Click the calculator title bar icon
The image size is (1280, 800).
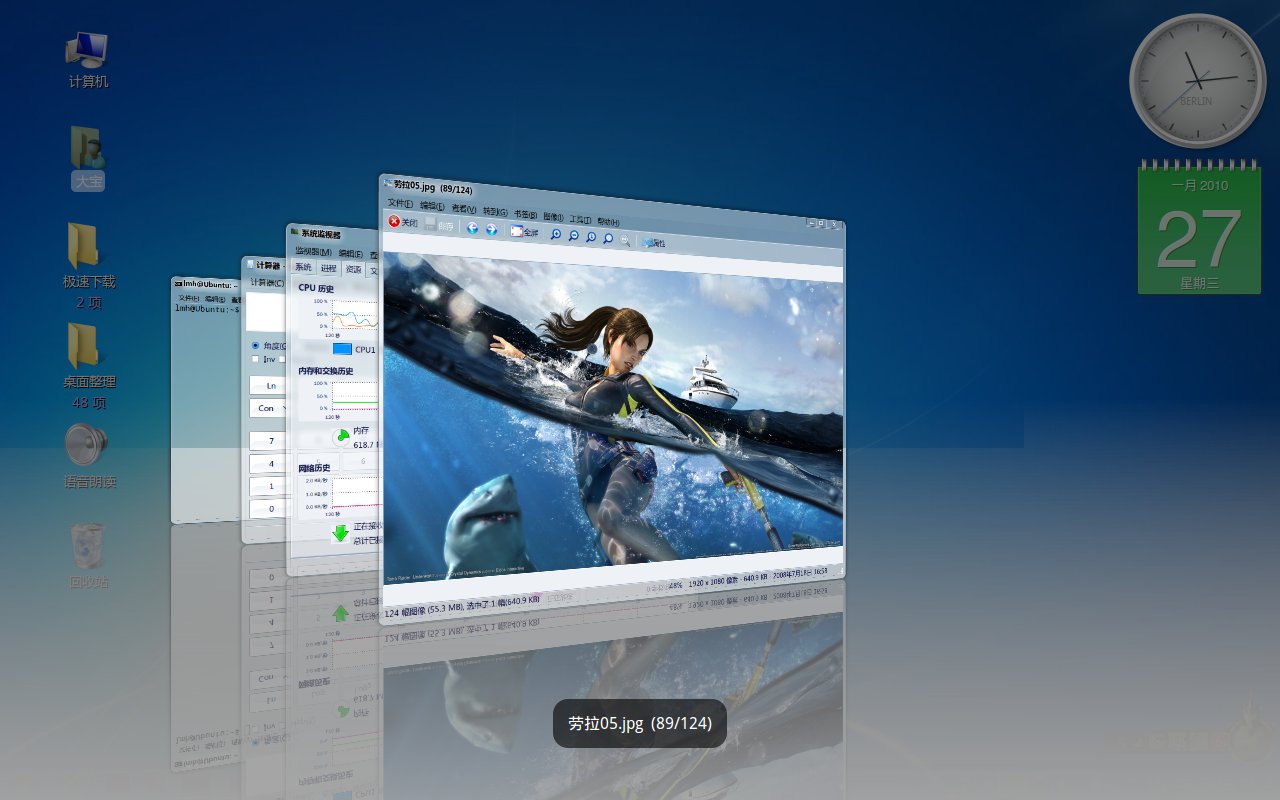[x=251, y=264]
